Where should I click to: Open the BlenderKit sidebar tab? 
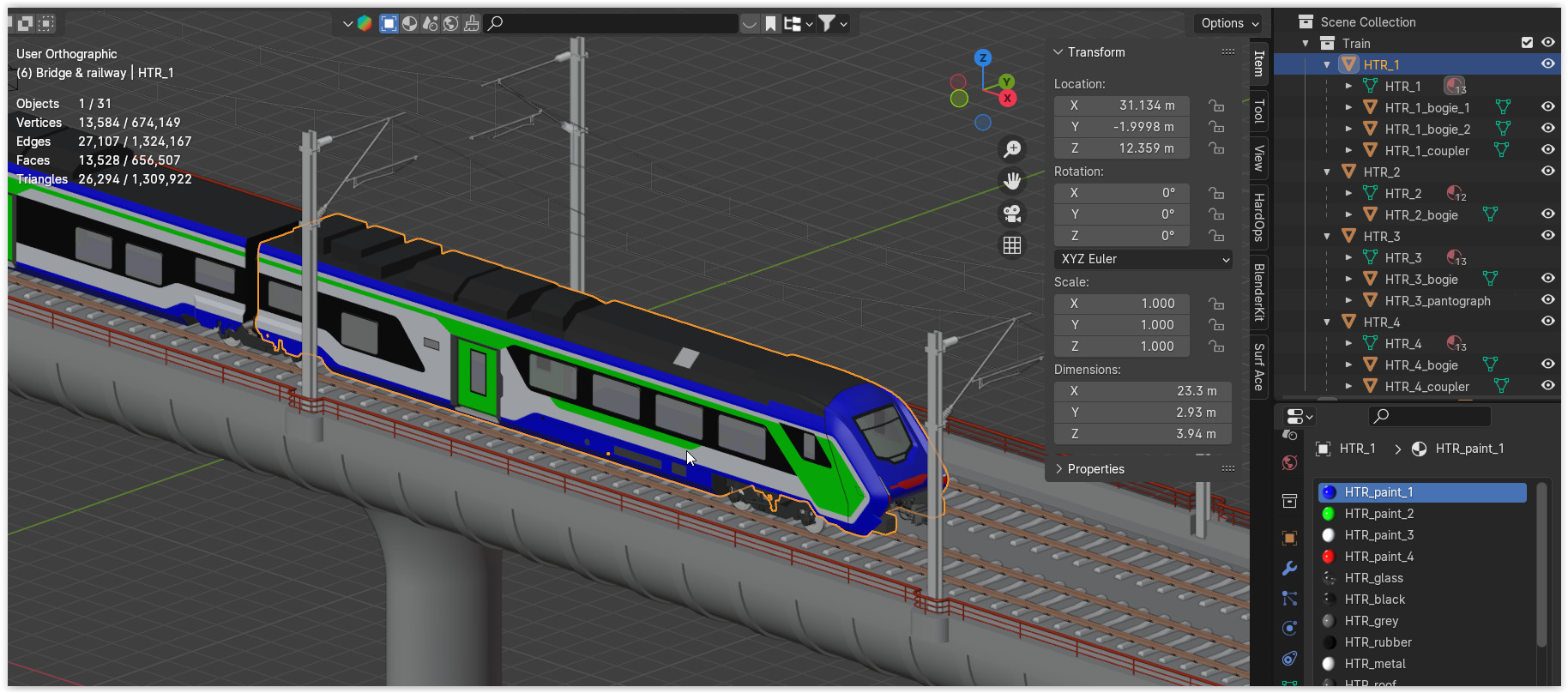click(1258, 292)
